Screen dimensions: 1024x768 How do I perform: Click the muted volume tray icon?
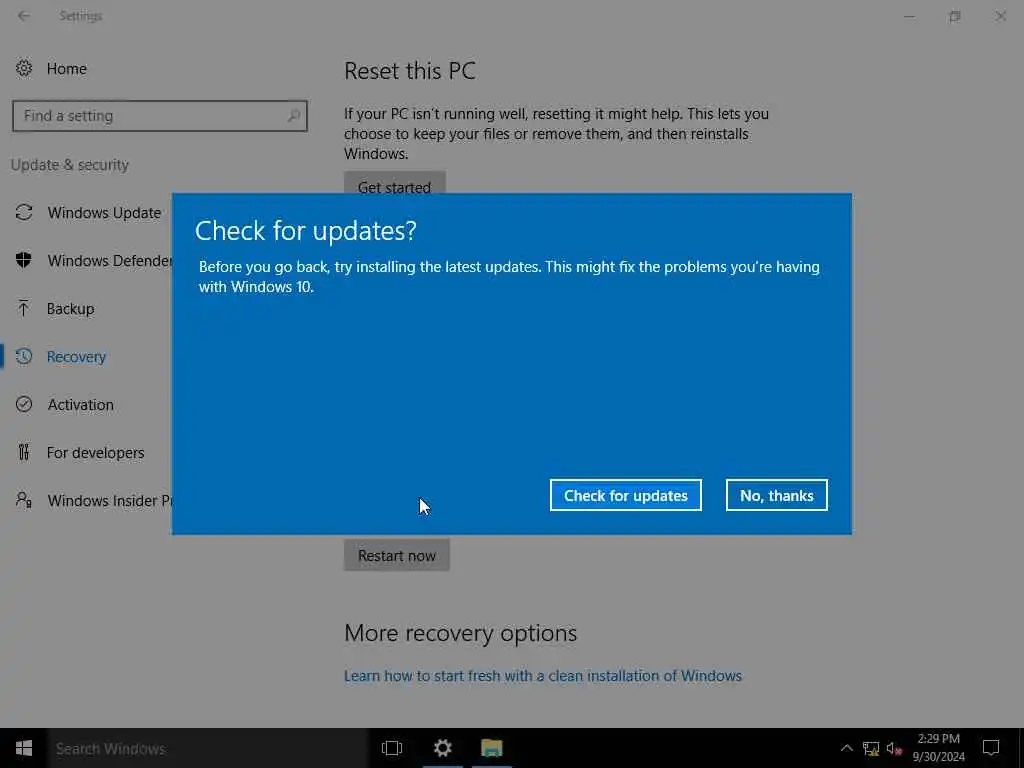[x=895, y=748]
